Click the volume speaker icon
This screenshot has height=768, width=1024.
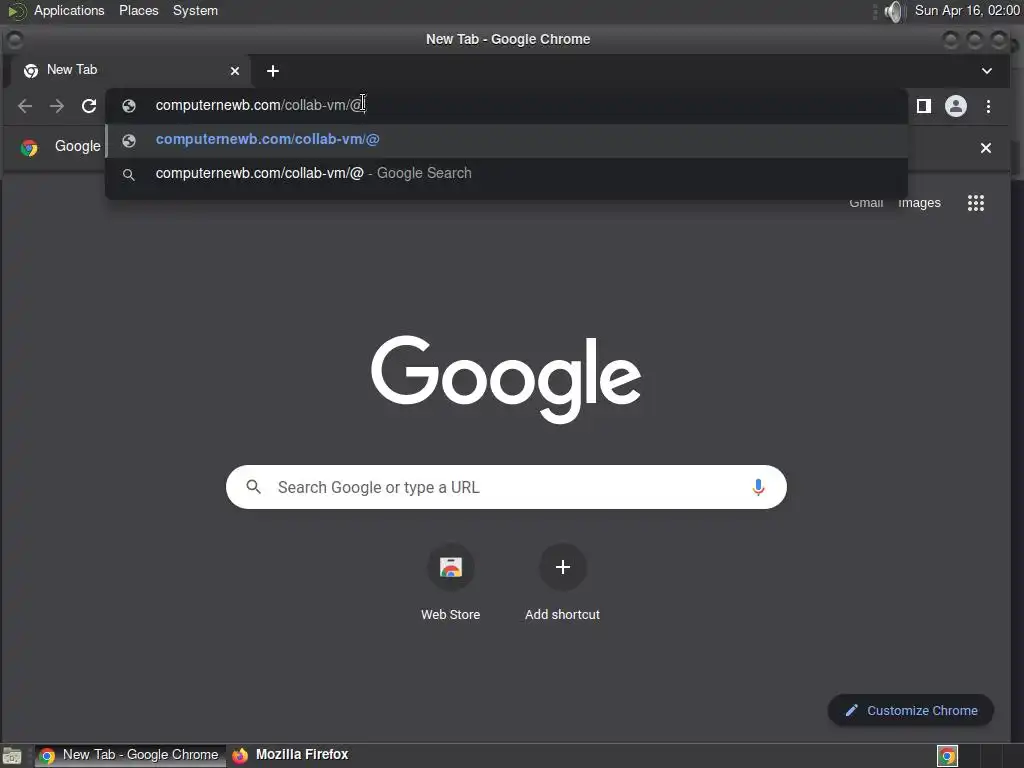pyautogui.click(x=893, y=11)
